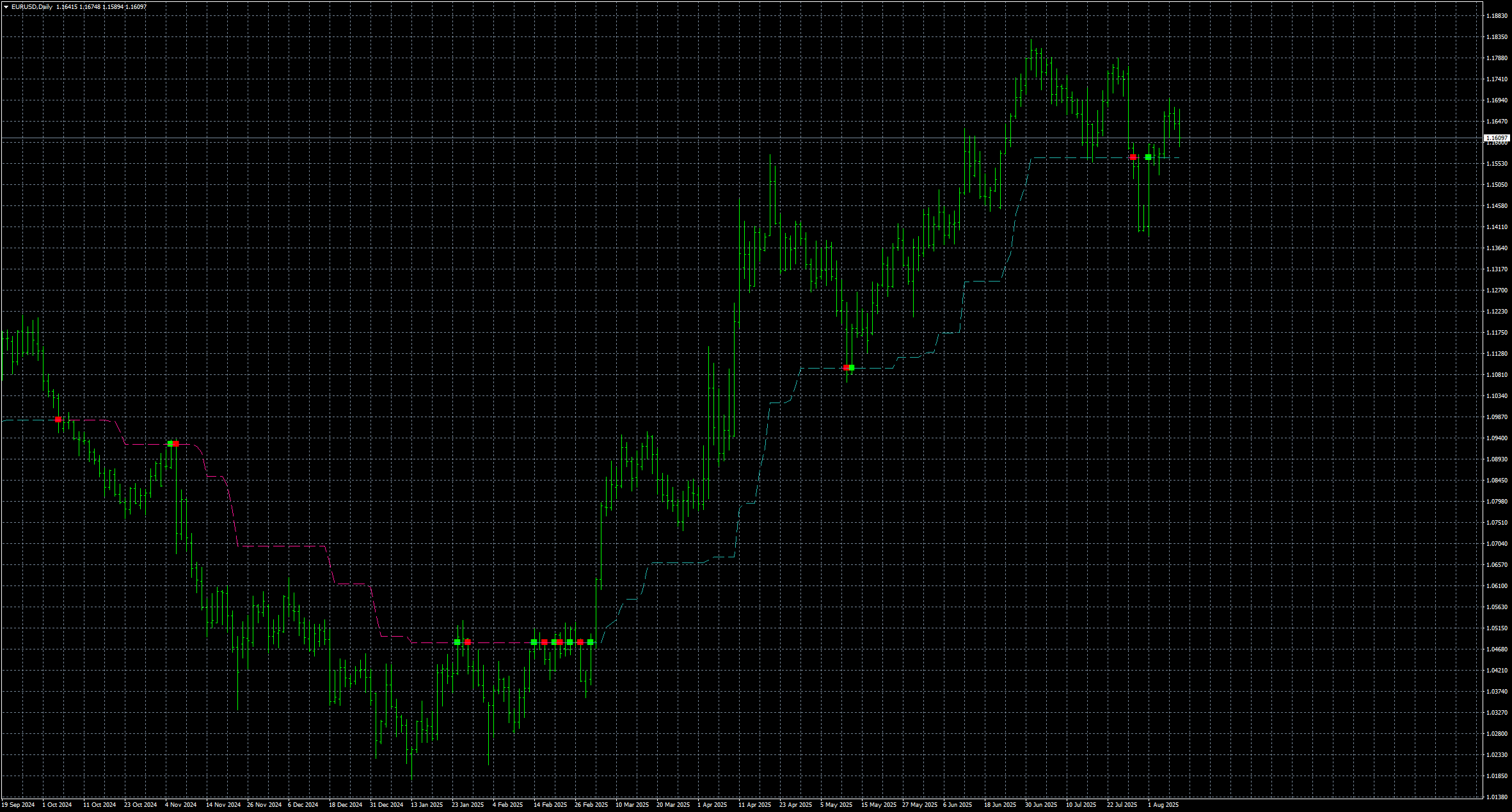Select the green signal marker near 1 Aug 2025
The width and height of the screenshot is (1512, 812).
(1149, 157)
